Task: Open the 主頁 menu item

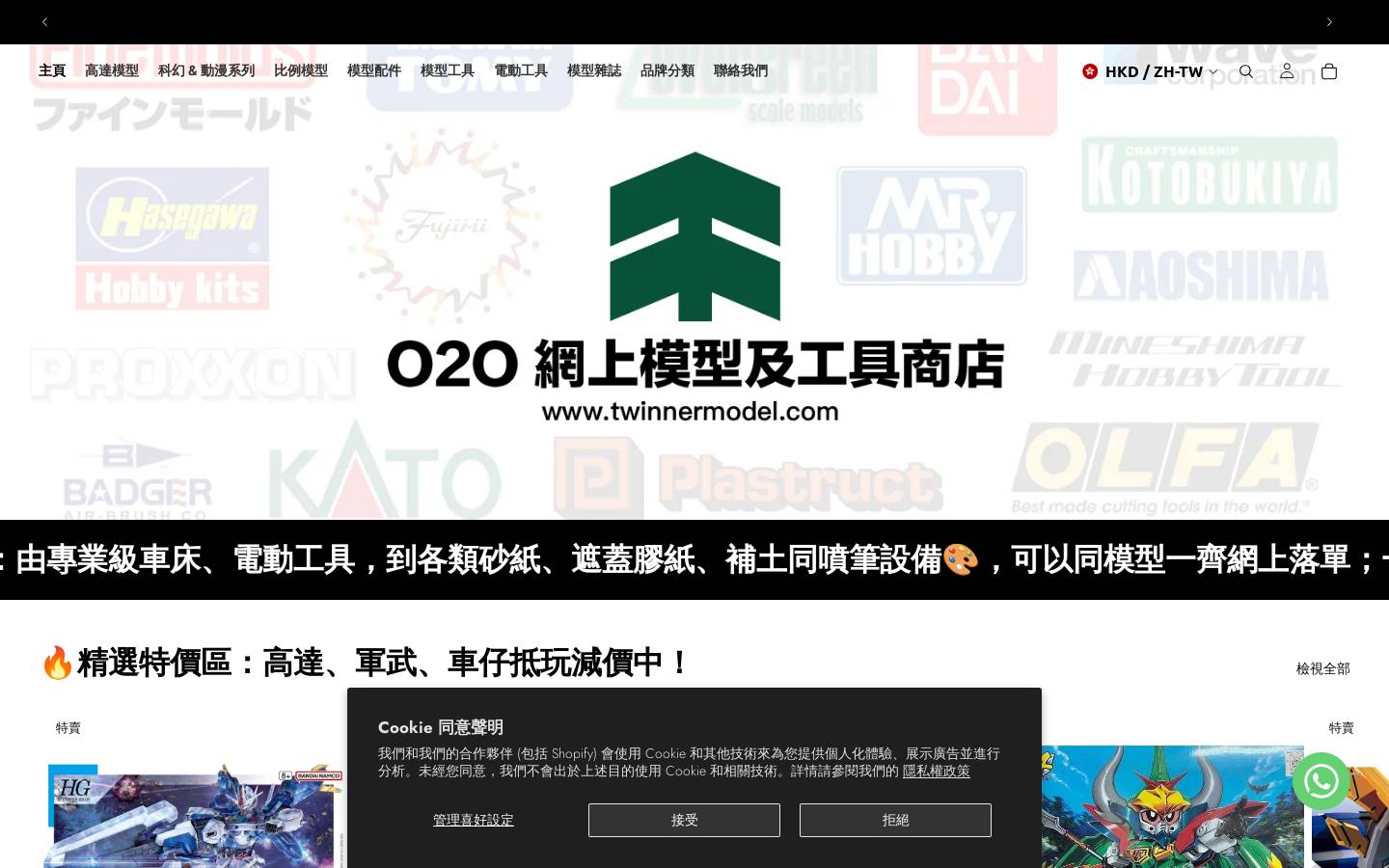Action: (x=52, y=70)
